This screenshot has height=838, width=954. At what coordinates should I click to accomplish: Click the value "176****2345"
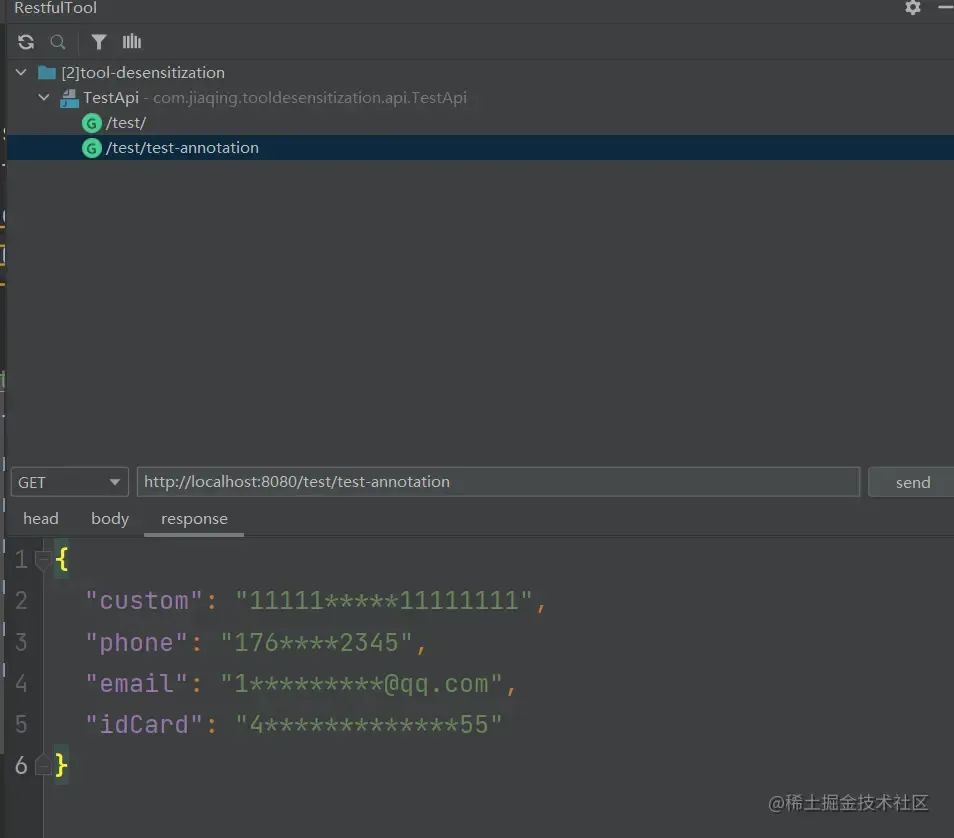(x=316, y=643)
